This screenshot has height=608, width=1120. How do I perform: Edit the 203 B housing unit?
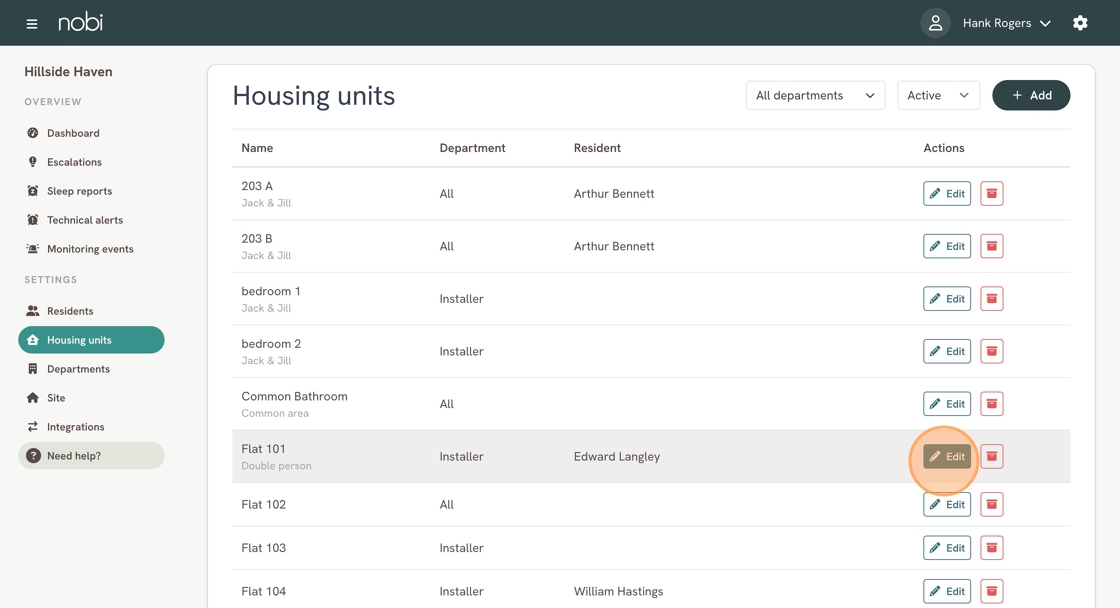[946, 247]
